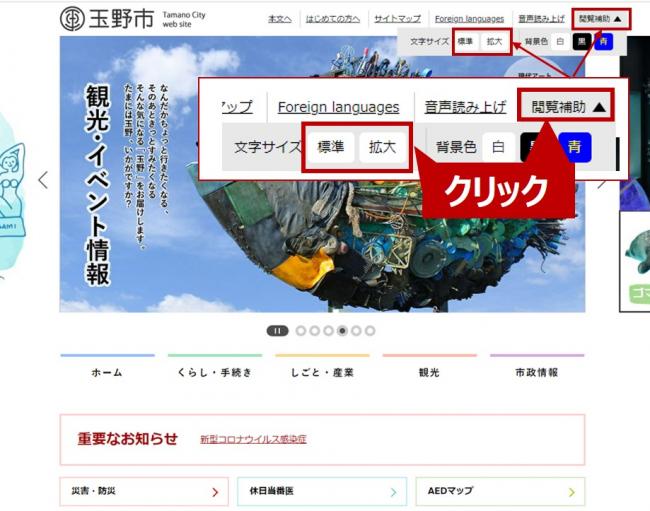Open the はじめての方へ link
The width and height of the screenshot is (650, 511).
click(333, 19)
